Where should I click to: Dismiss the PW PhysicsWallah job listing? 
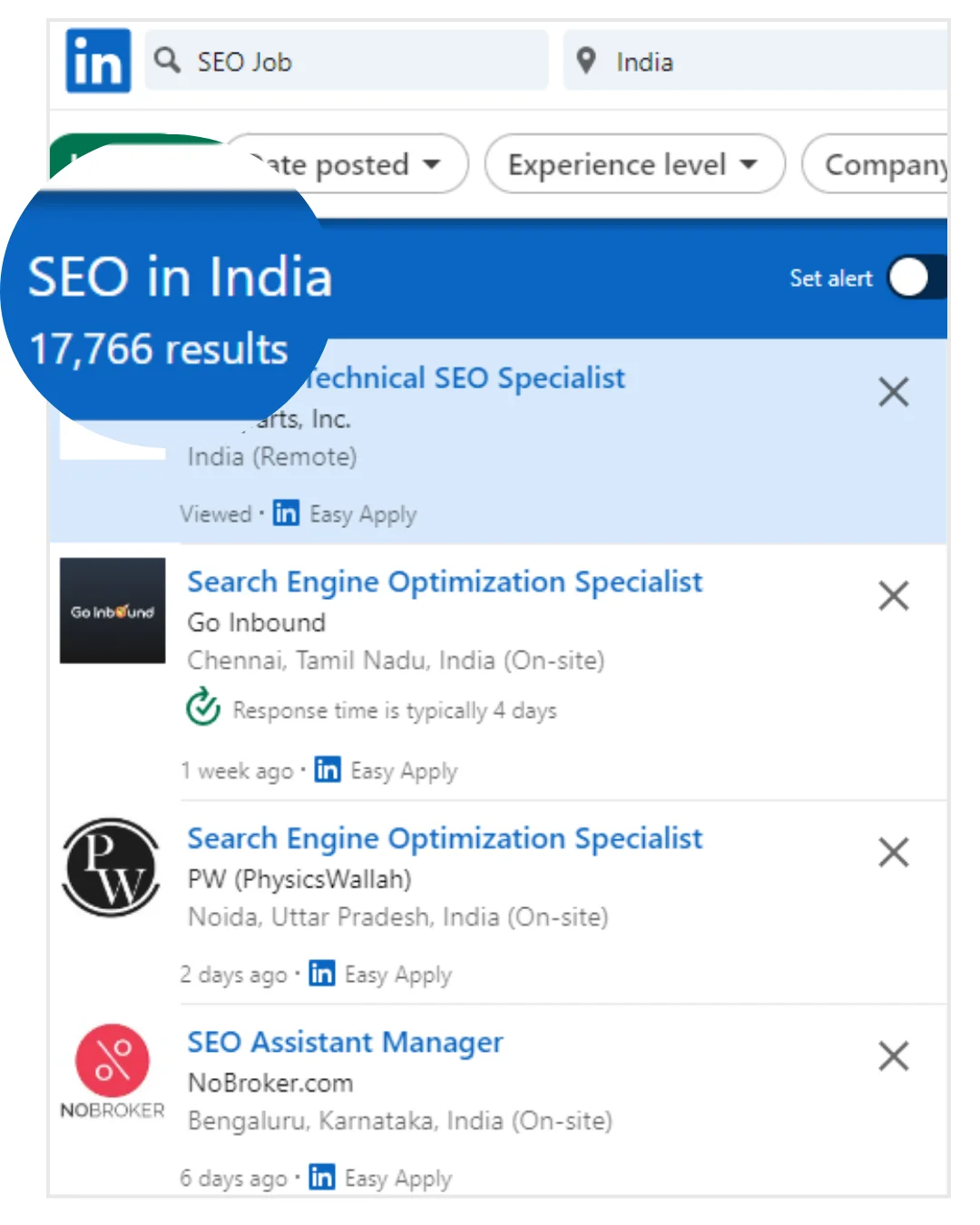(894, 852)
